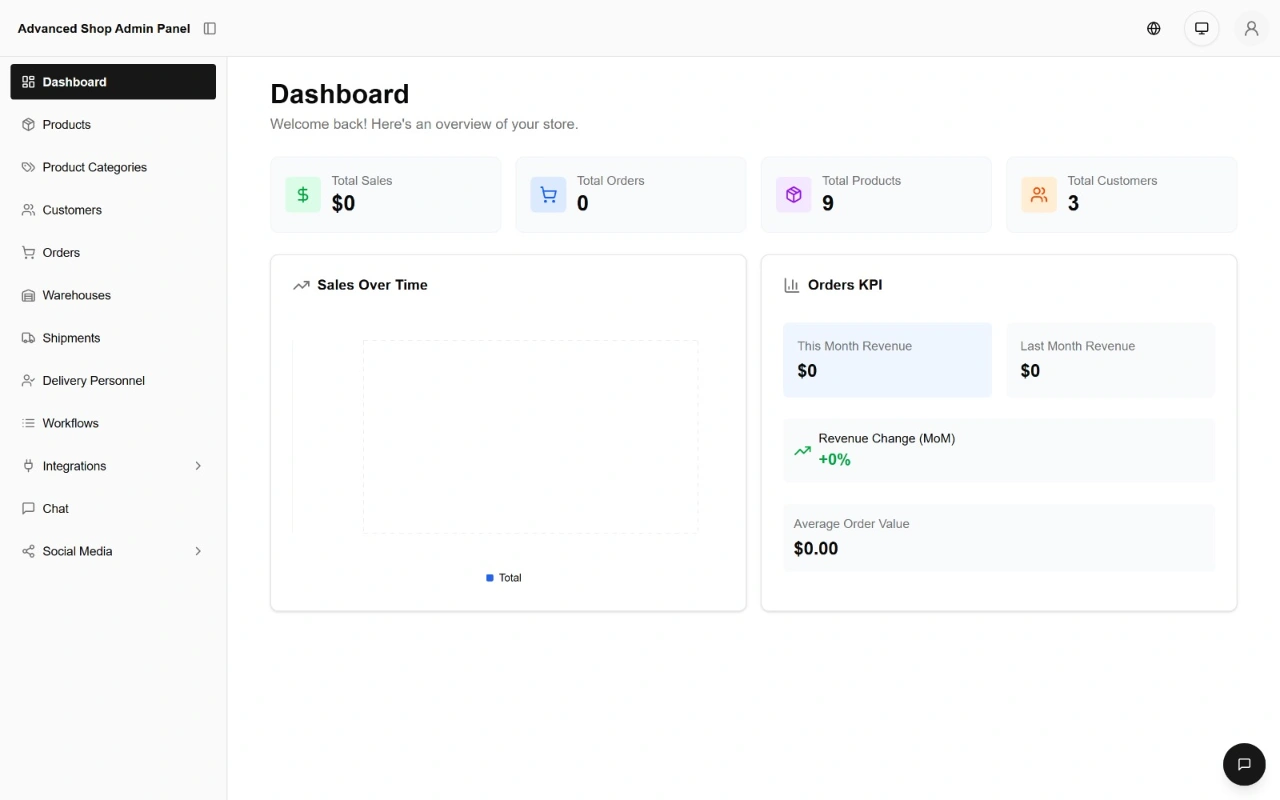Open the Orders page

[x=113, y=253]
